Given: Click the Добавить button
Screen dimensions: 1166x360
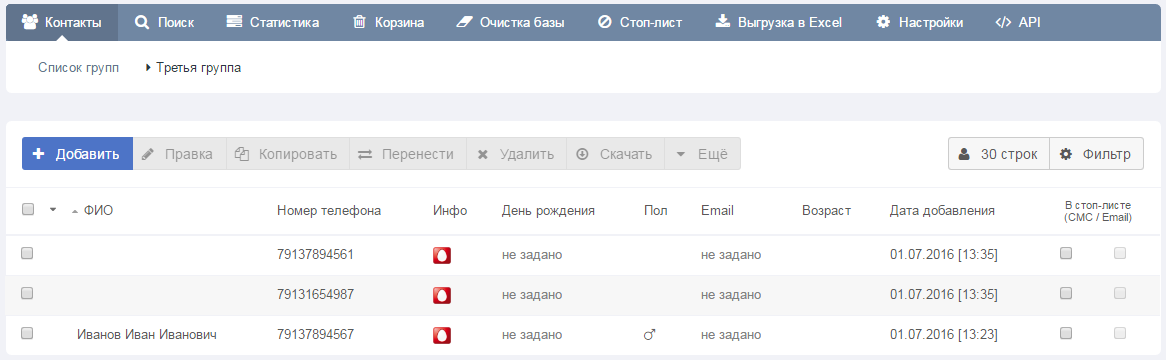Looking at the screenshot, I should click(77, 154).
